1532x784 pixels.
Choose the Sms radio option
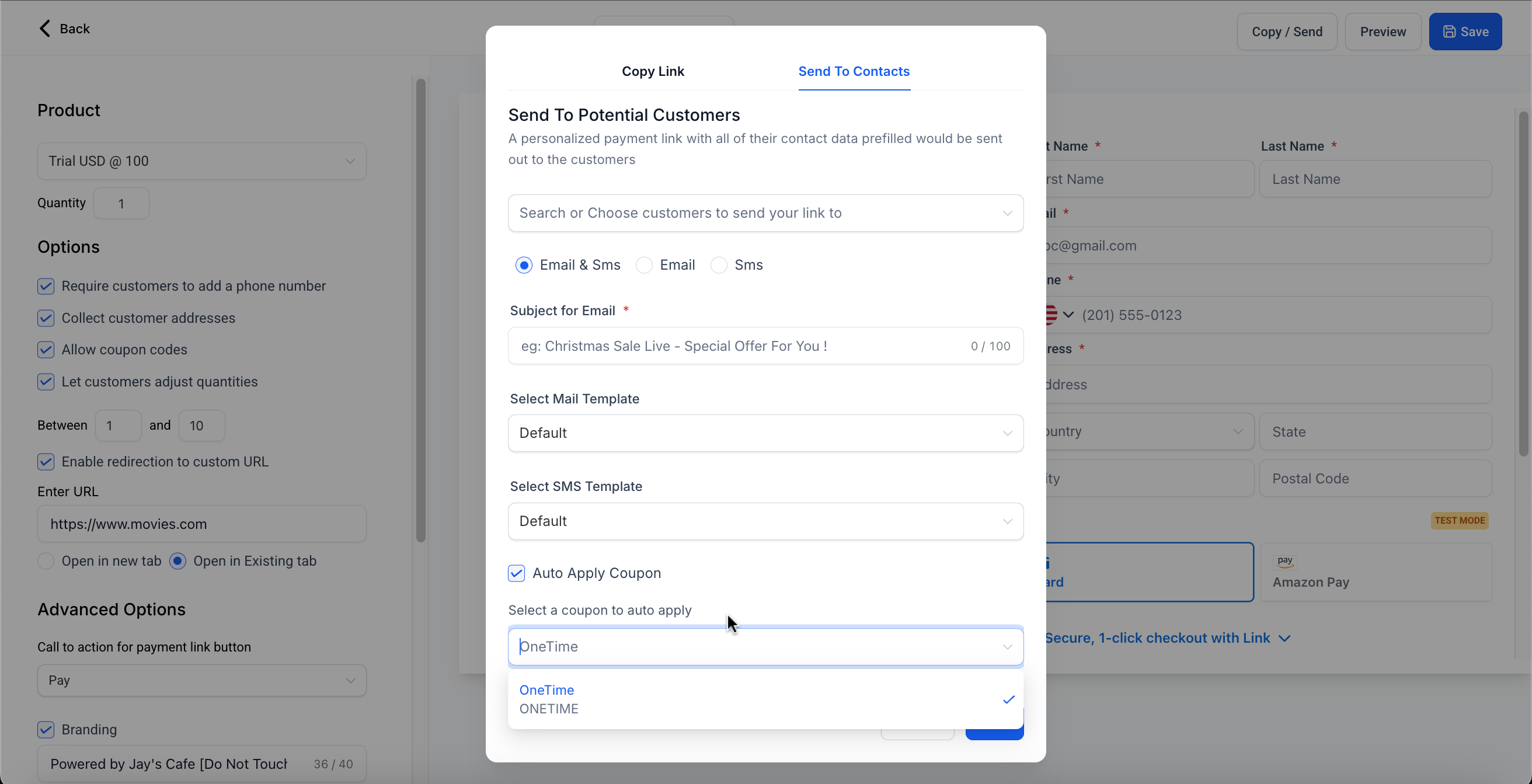tap(719, 264)
